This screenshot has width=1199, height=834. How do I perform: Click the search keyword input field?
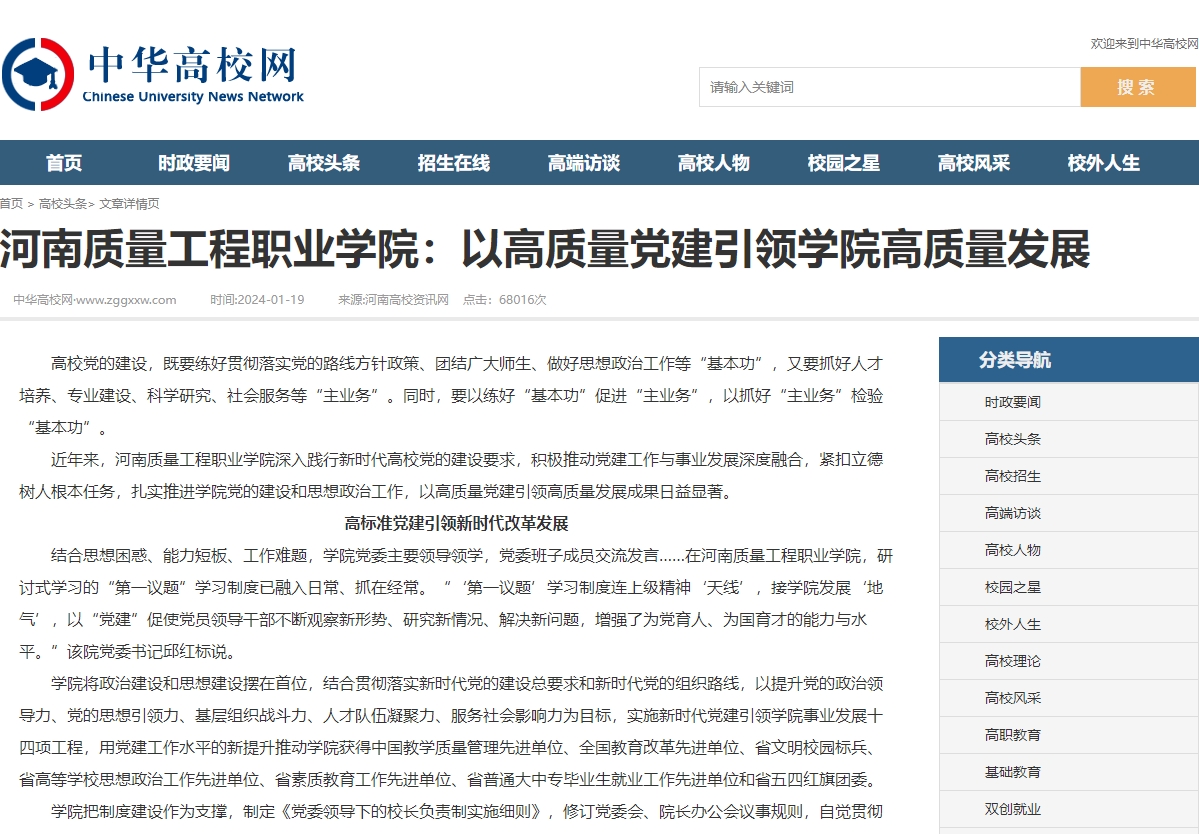[x=889, y=87]
